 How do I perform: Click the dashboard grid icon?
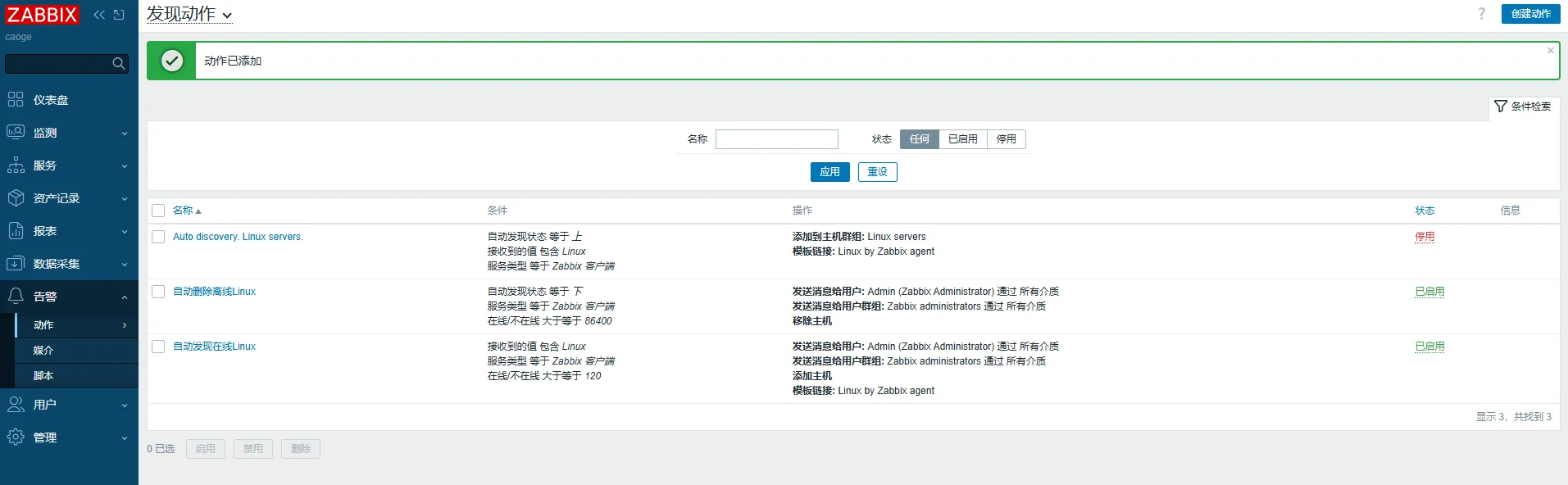[x=16, y=100]
